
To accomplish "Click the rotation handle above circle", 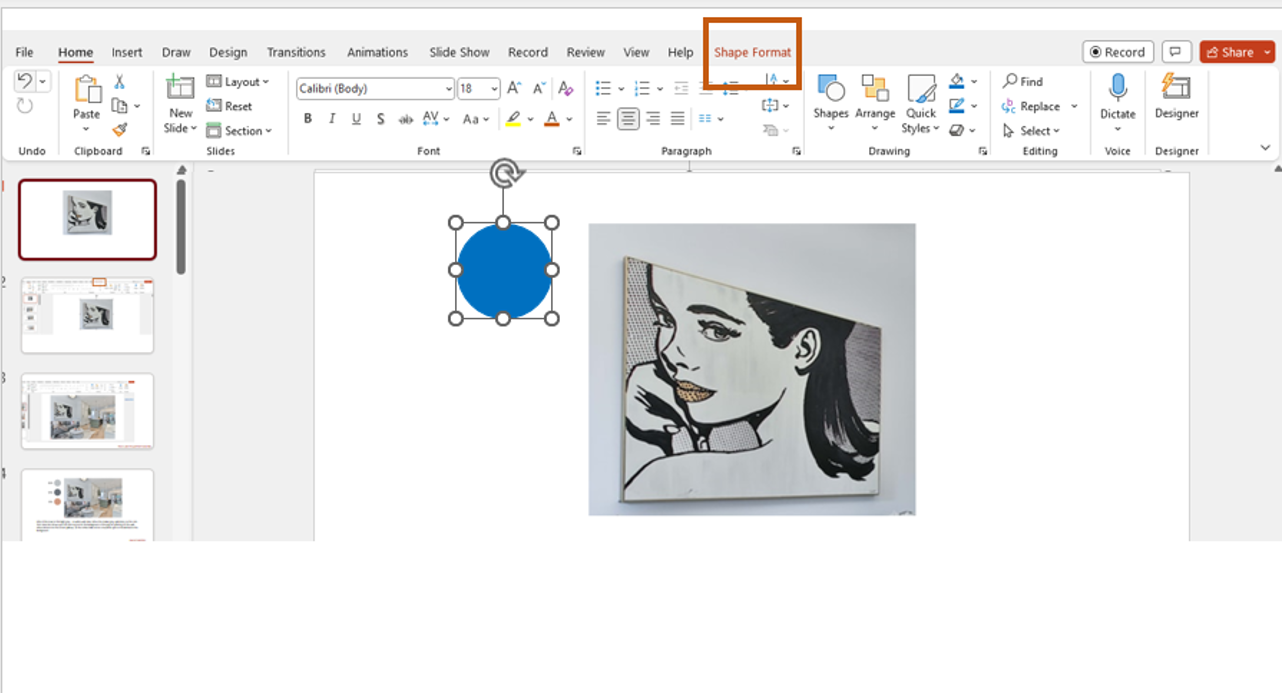I will click(507, 175).
